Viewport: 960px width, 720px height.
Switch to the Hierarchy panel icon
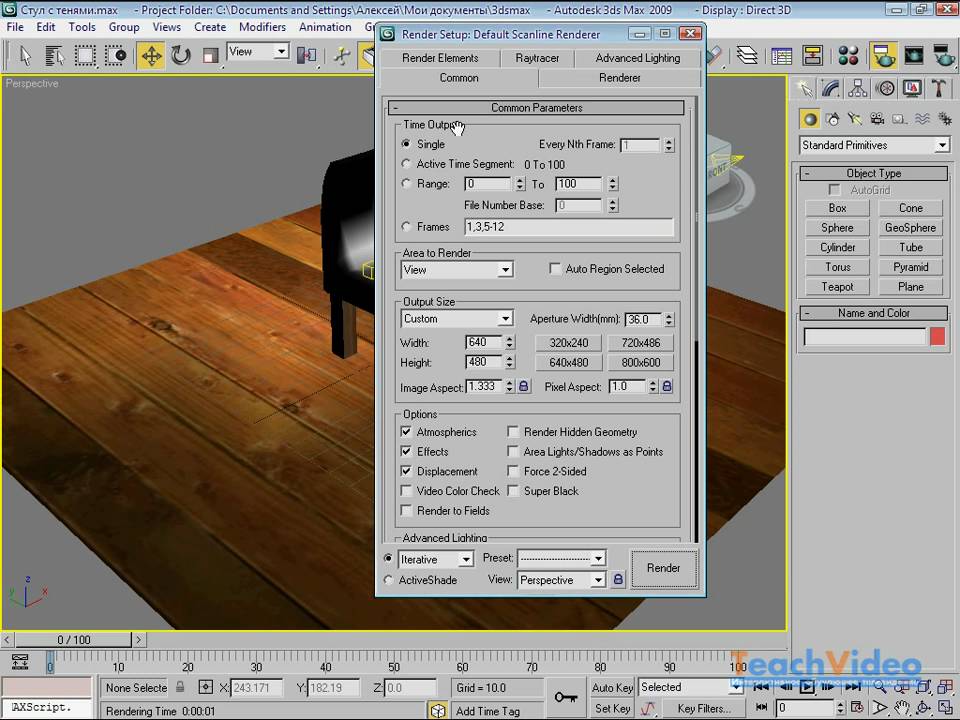pyautogui.click(x=858, y=89)
